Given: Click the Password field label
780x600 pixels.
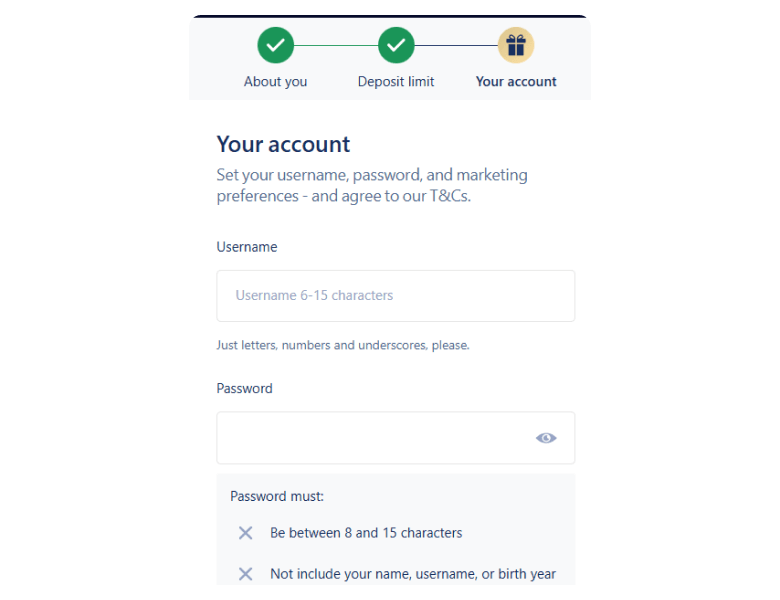Looking at the screenshot, I should (245, 389).
